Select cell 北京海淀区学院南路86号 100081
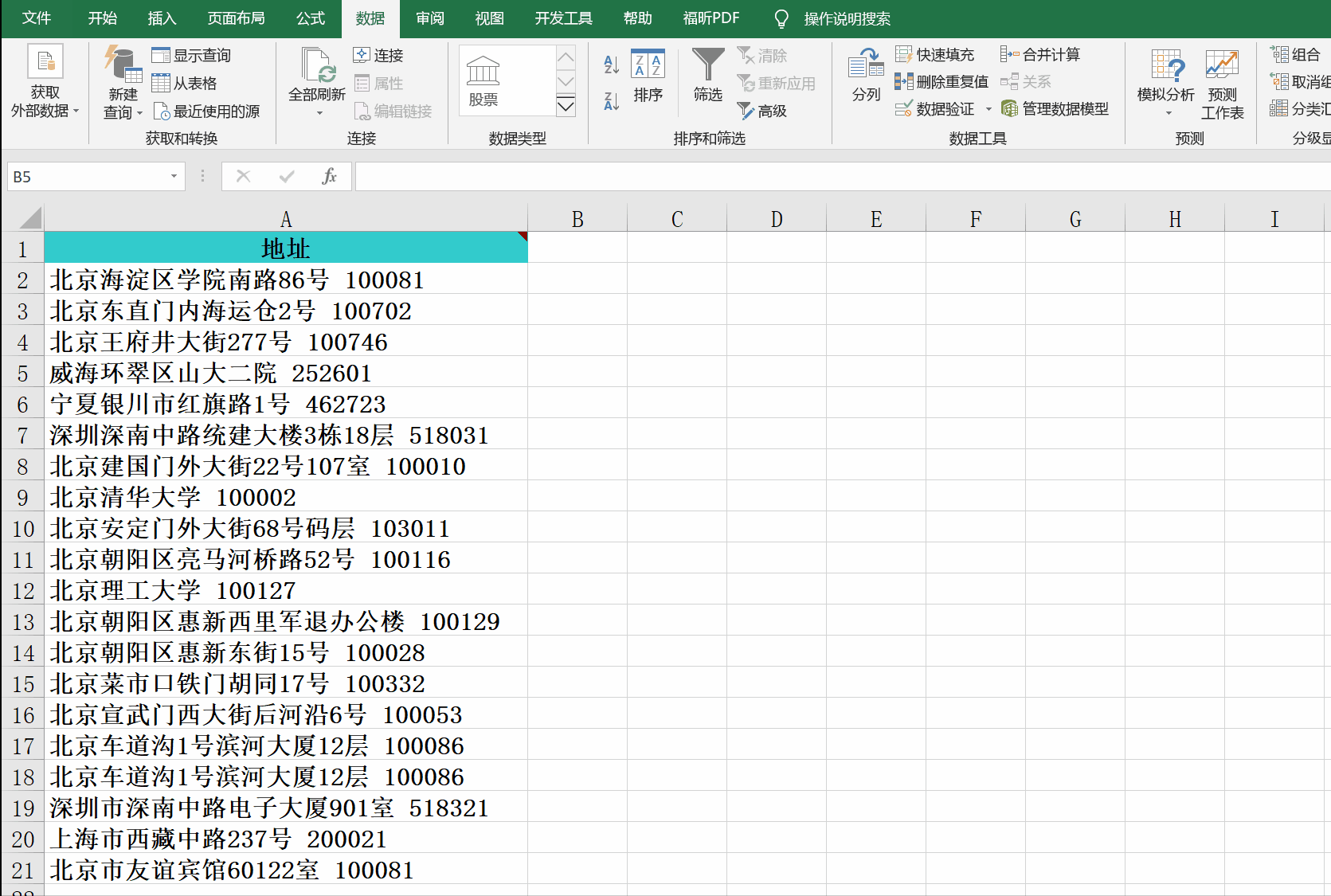The height and width of the screenshot is (896, 1331). pyautogui.click(x=286, y=280)
